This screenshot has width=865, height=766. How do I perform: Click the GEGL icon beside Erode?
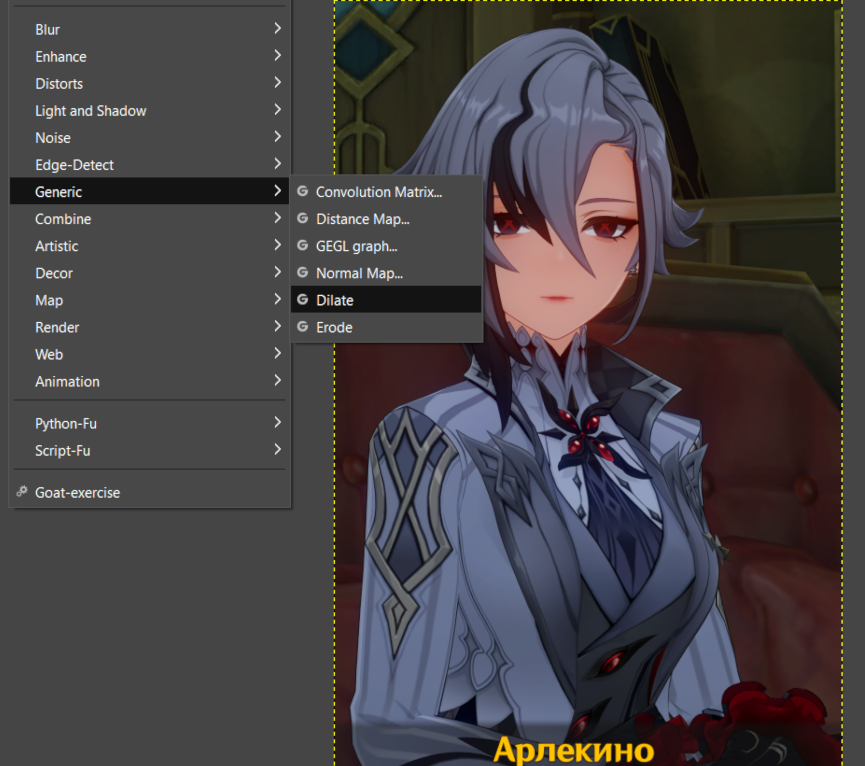(302, 326)
